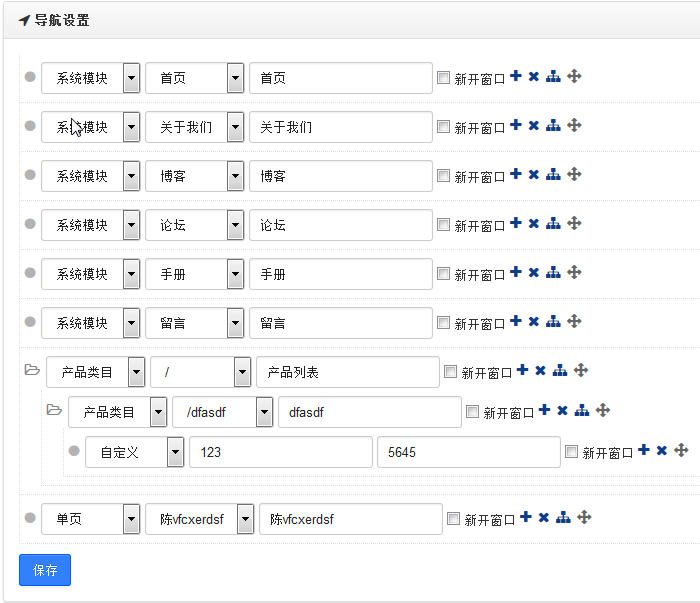
Task: Delete the 关于我们 row with its X icon
Action: (x=534, y=126)
